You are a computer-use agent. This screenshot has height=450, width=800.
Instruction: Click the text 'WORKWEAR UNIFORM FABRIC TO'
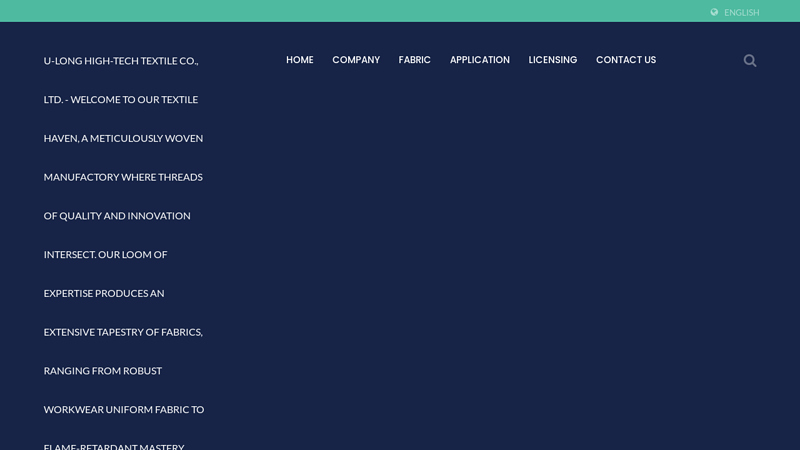[x=124, y=410]
